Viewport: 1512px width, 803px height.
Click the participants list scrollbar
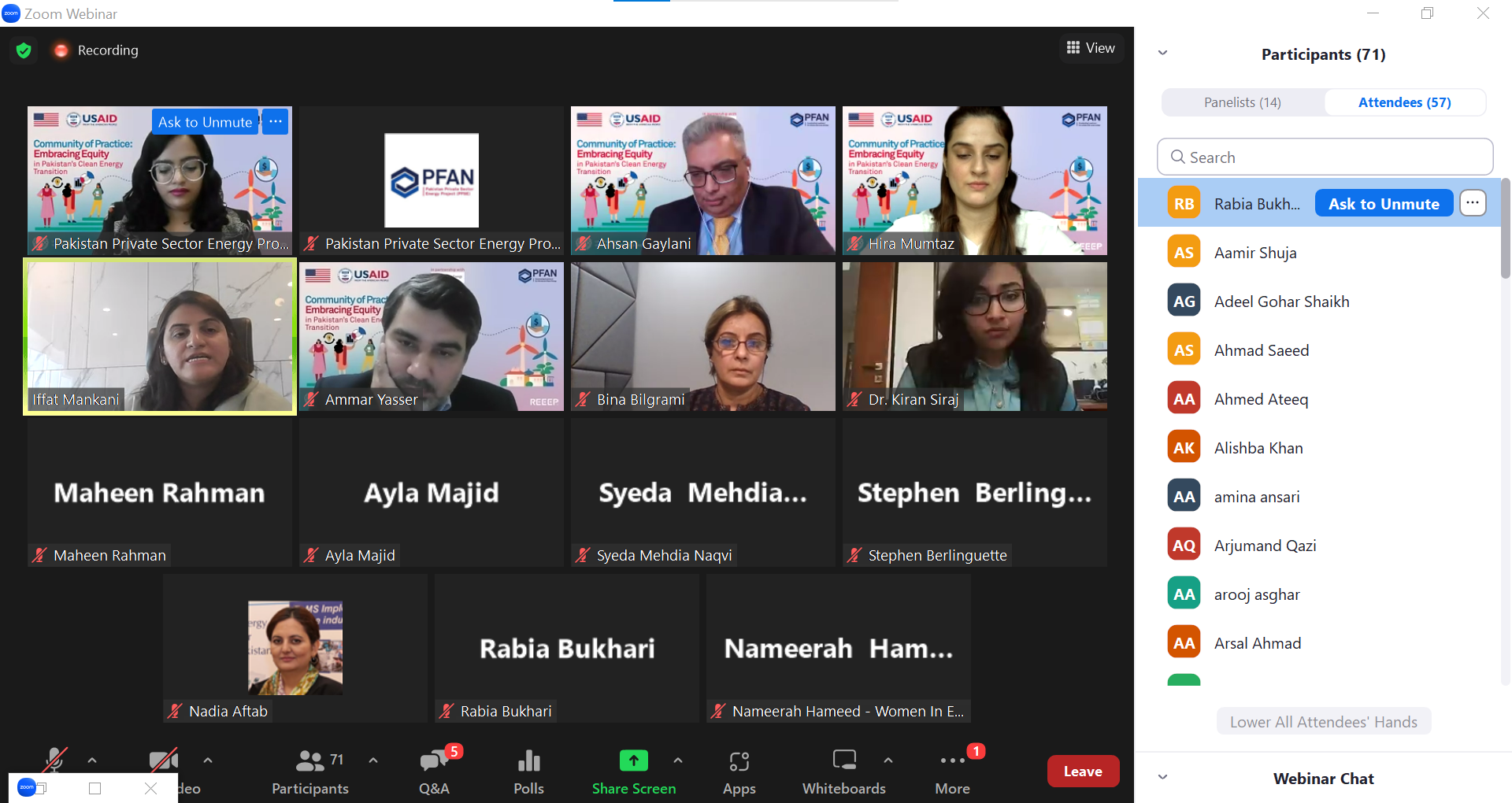1505,230
